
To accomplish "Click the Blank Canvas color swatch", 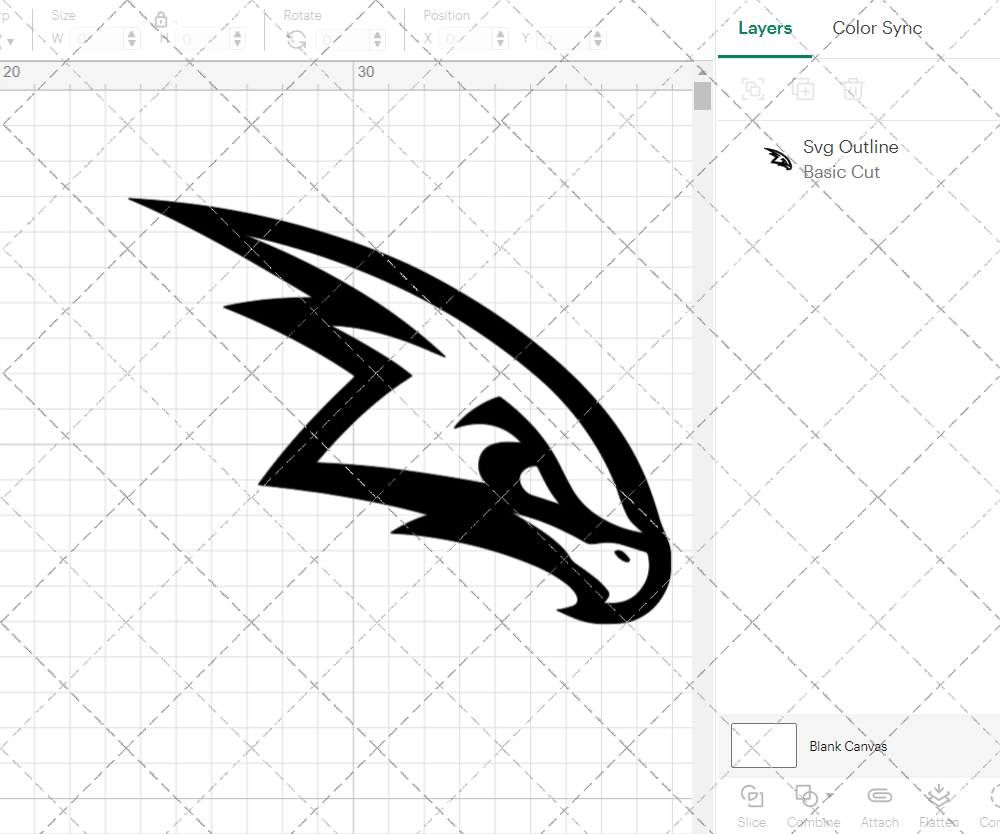I will click(x=763, y=745).
